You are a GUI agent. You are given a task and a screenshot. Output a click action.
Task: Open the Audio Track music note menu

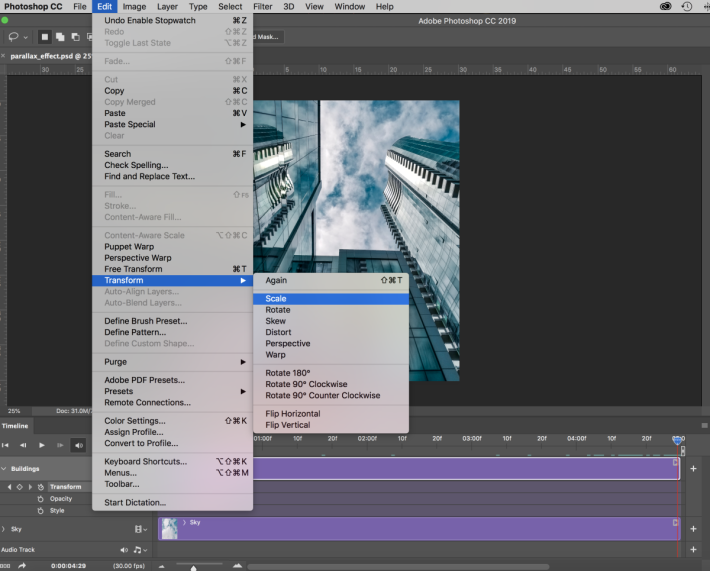[140, 550]
